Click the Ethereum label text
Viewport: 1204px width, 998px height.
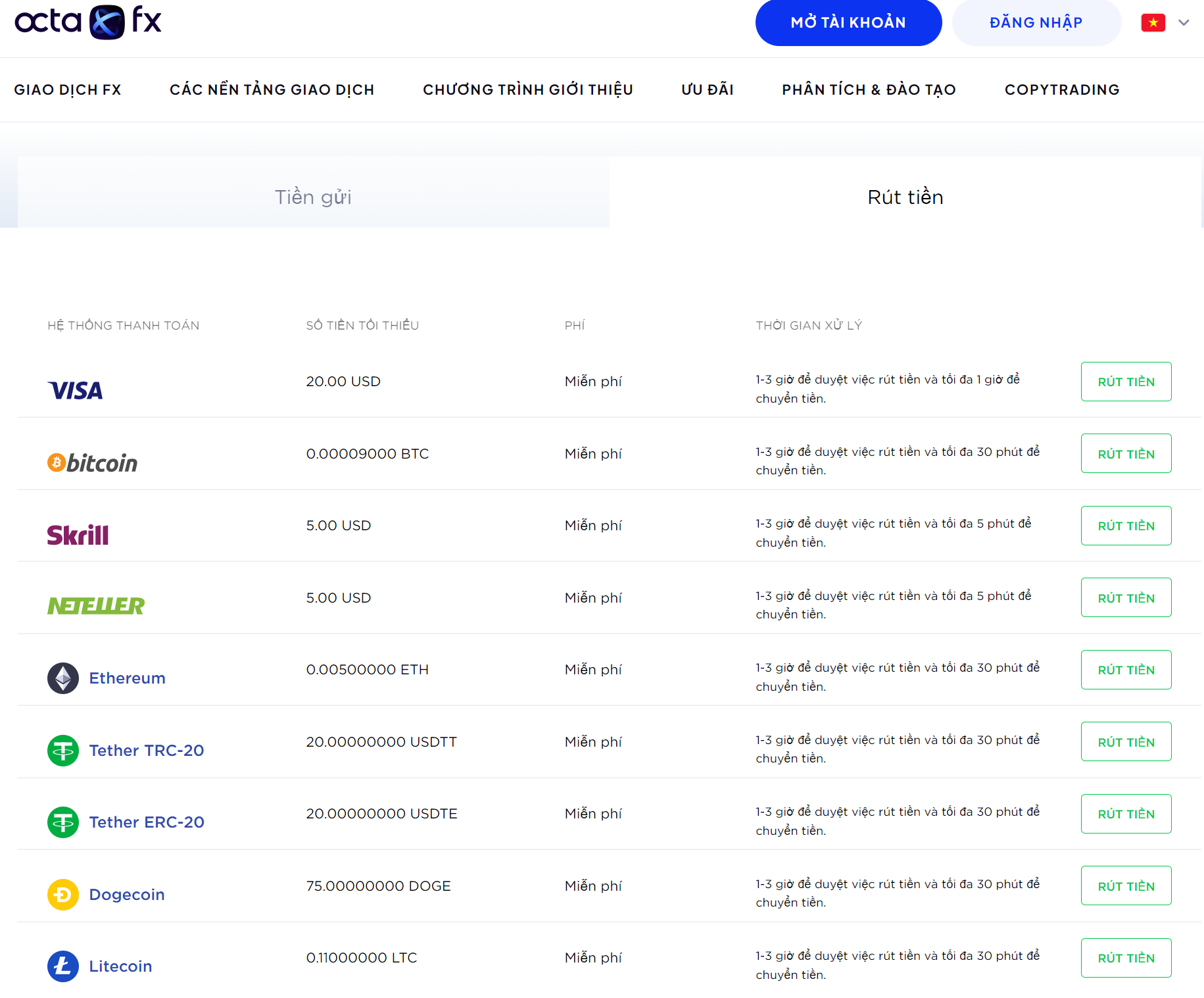point(128,678)
